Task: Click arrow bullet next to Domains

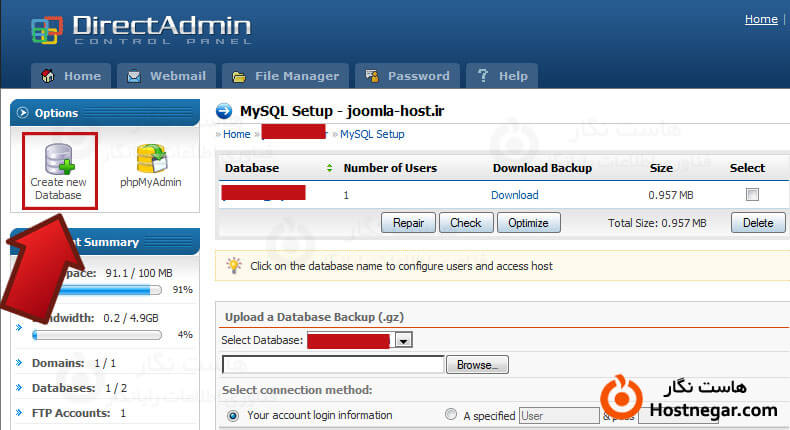Action: click(x=19, y=362)
